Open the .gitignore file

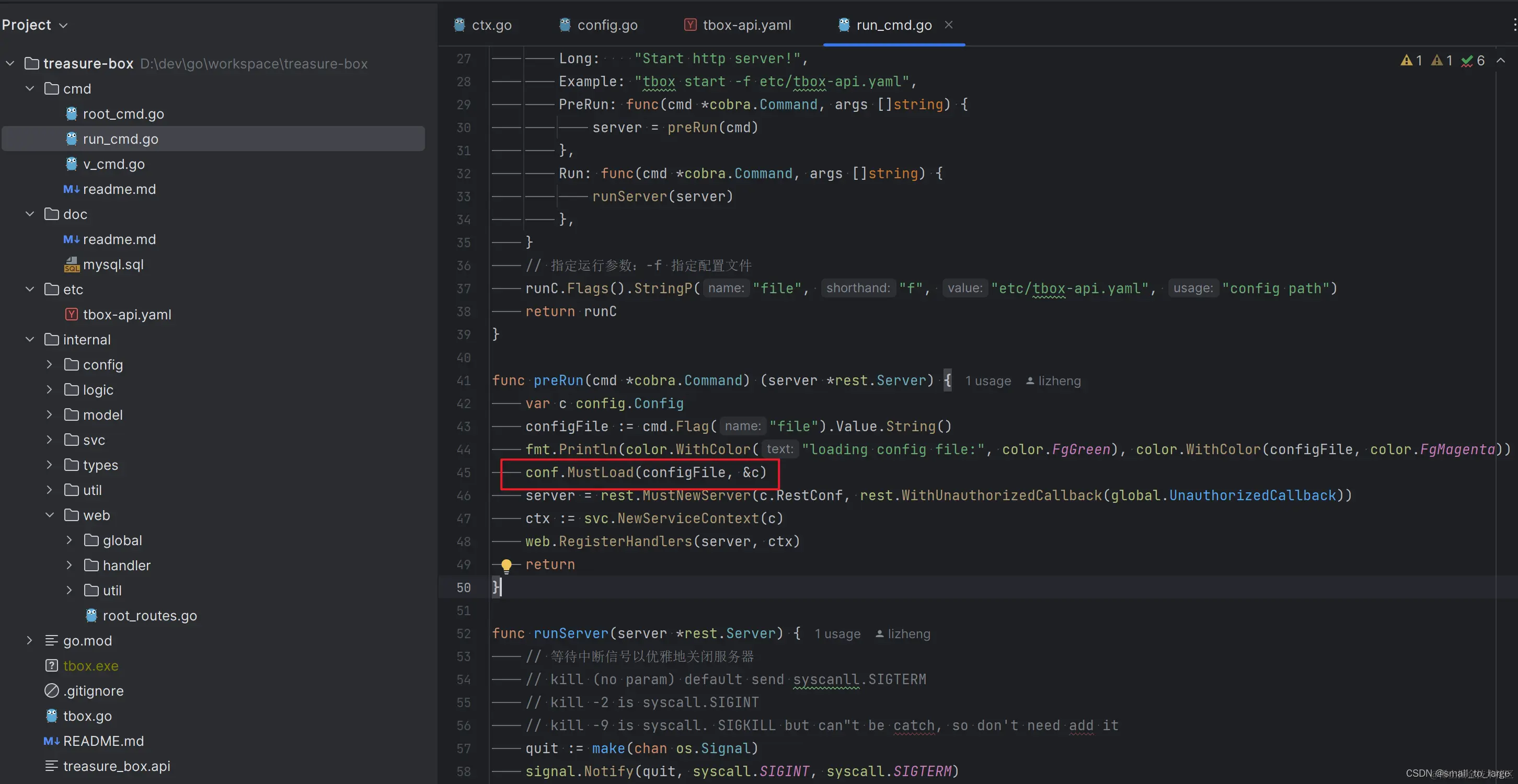pyautogui.click(x=93, y=690)
